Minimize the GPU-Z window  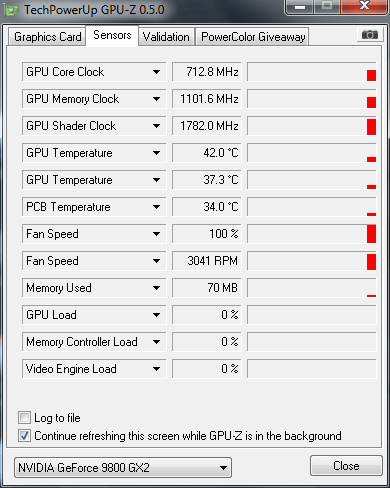click(x=299, y=7)
